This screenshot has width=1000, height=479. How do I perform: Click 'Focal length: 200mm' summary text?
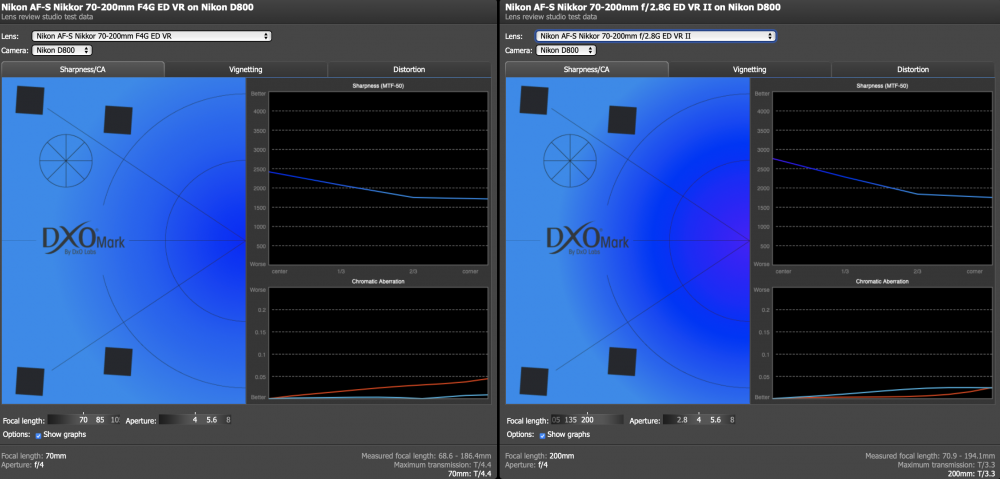point(540,456)
